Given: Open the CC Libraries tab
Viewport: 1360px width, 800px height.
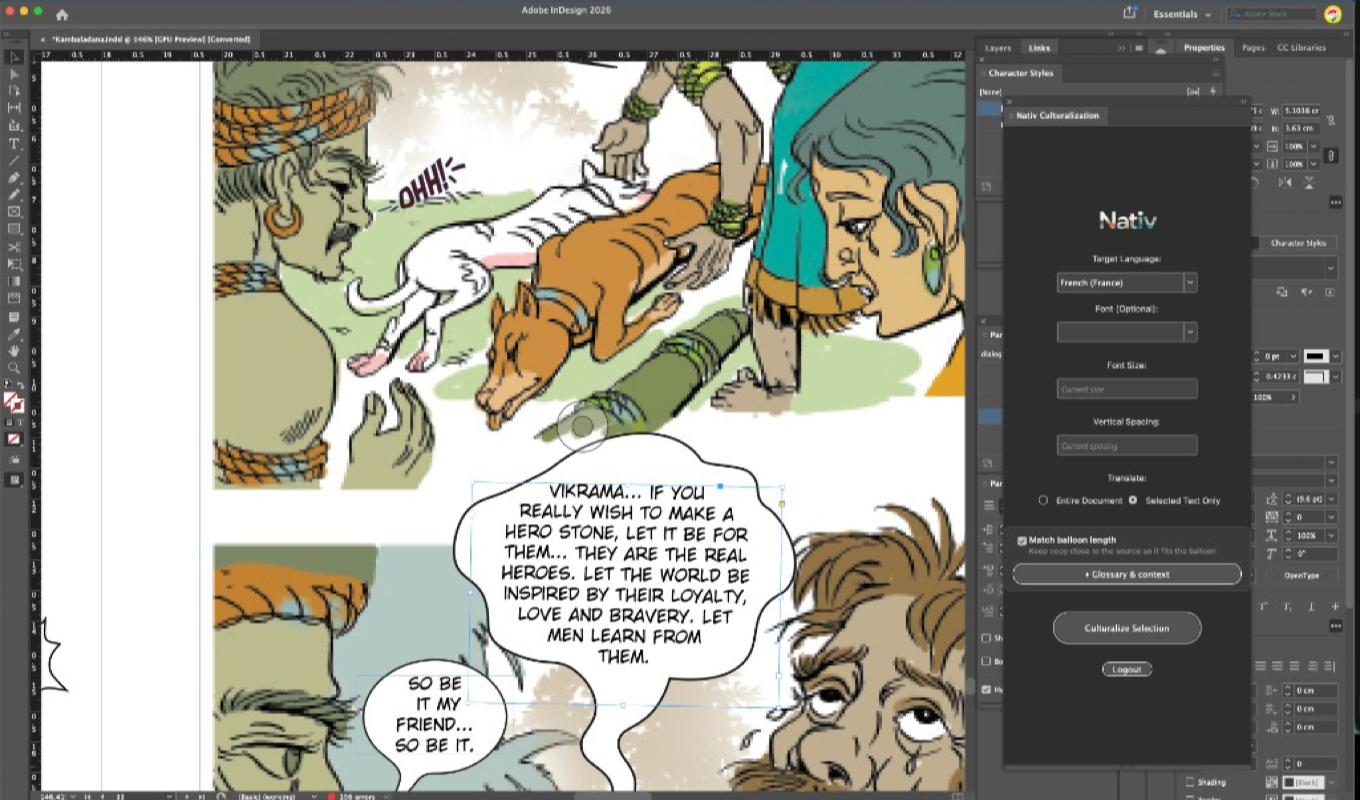Looking at the screenshot, I should (x=1302, y=47).
